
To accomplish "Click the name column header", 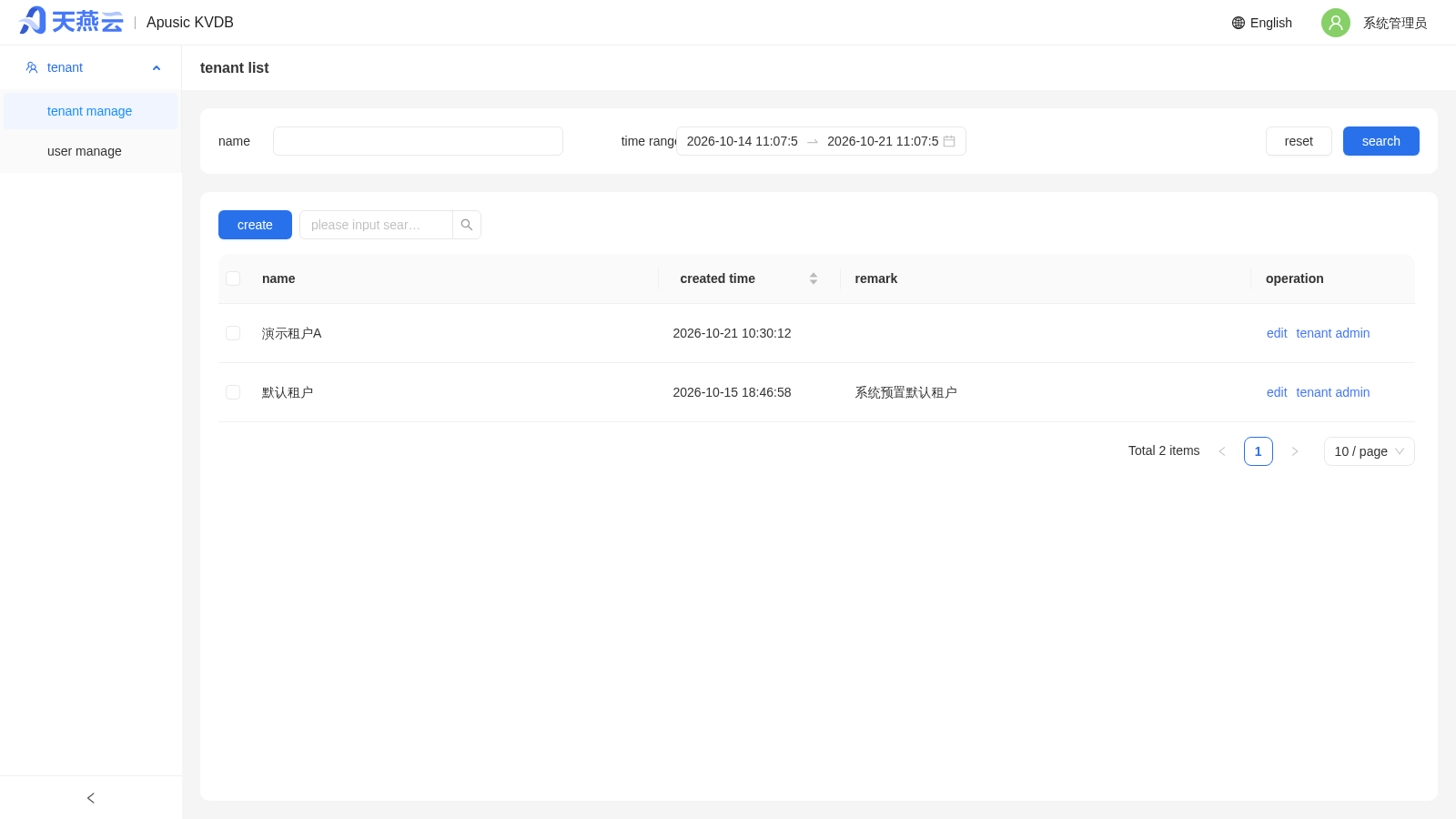I will tap(278, 278).
